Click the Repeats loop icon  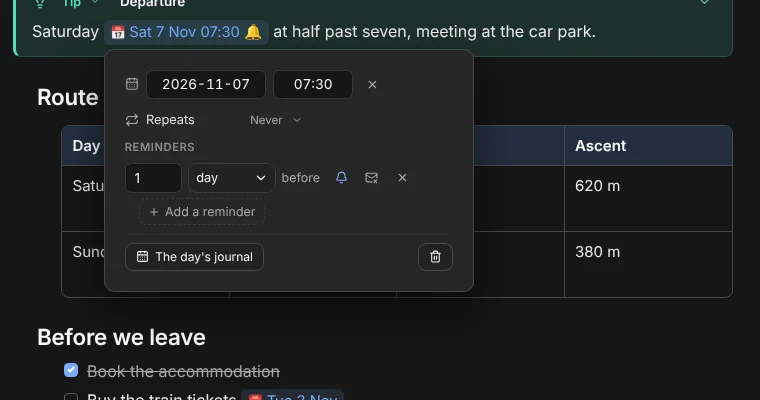[x=132, y=120]
